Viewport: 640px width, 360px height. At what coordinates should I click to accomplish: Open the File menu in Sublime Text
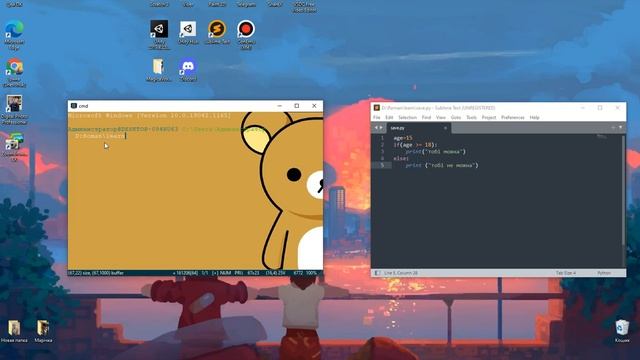pos(377,118)
